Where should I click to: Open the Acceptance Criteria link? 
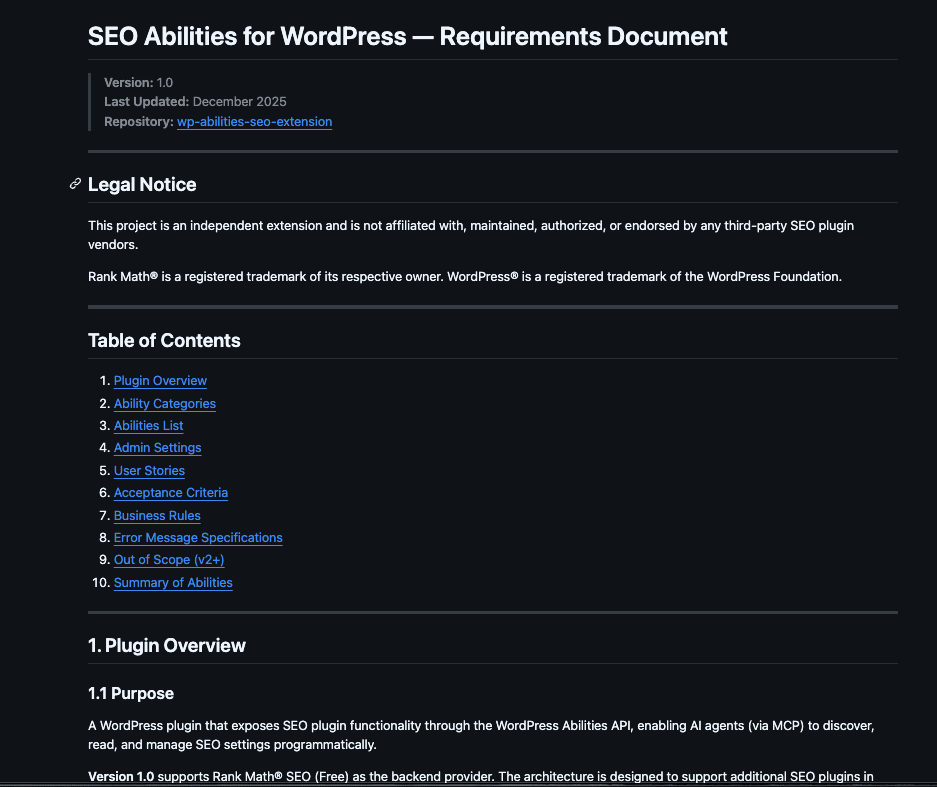tap(170, 492)
